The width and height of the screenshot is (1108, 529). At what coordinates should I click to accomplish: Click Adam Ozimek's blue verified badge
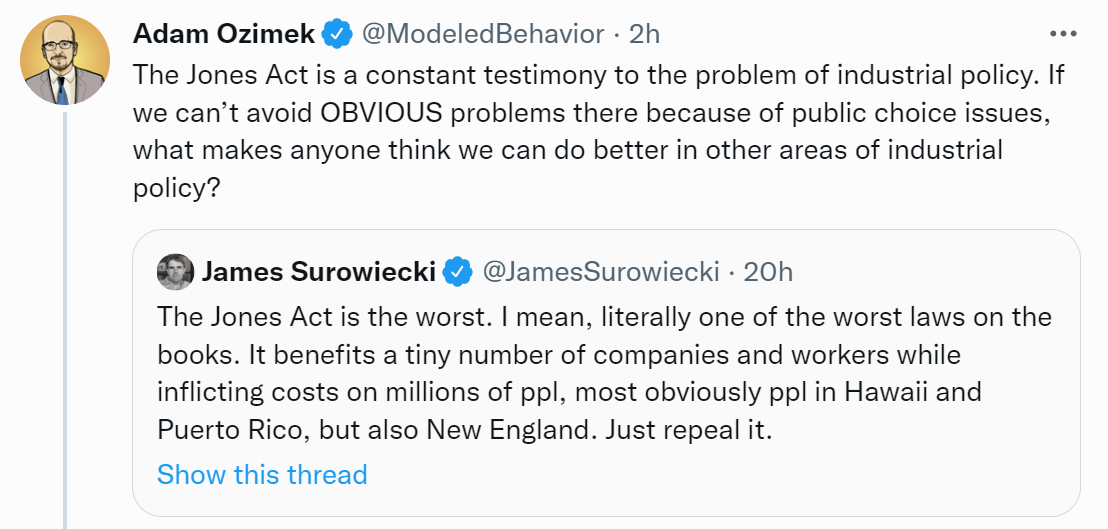[338, 34]
